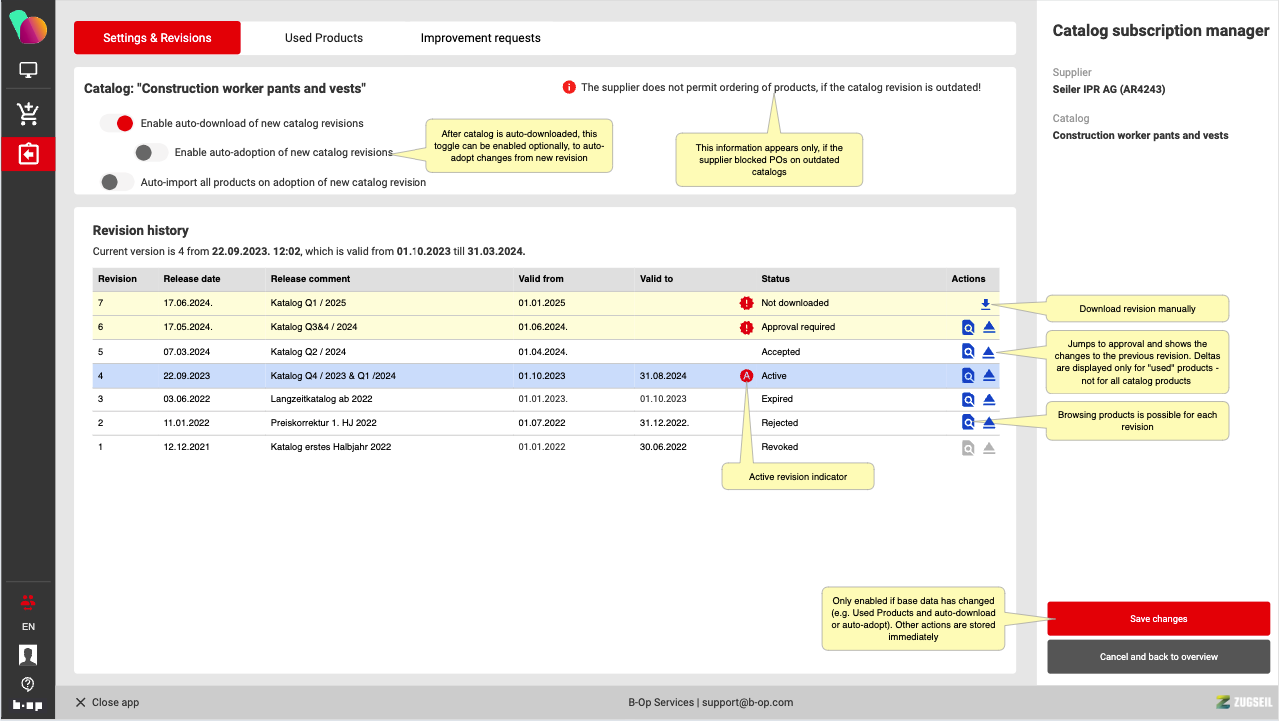Open the Improvement requests tab
This screenshot has width=1279, height=721.
(480, 38)
